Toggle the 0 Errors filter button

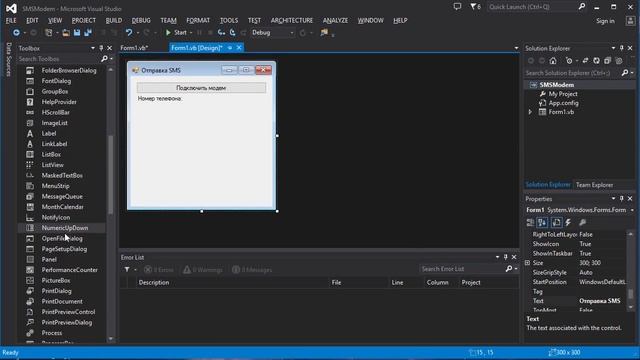[159, 269]
